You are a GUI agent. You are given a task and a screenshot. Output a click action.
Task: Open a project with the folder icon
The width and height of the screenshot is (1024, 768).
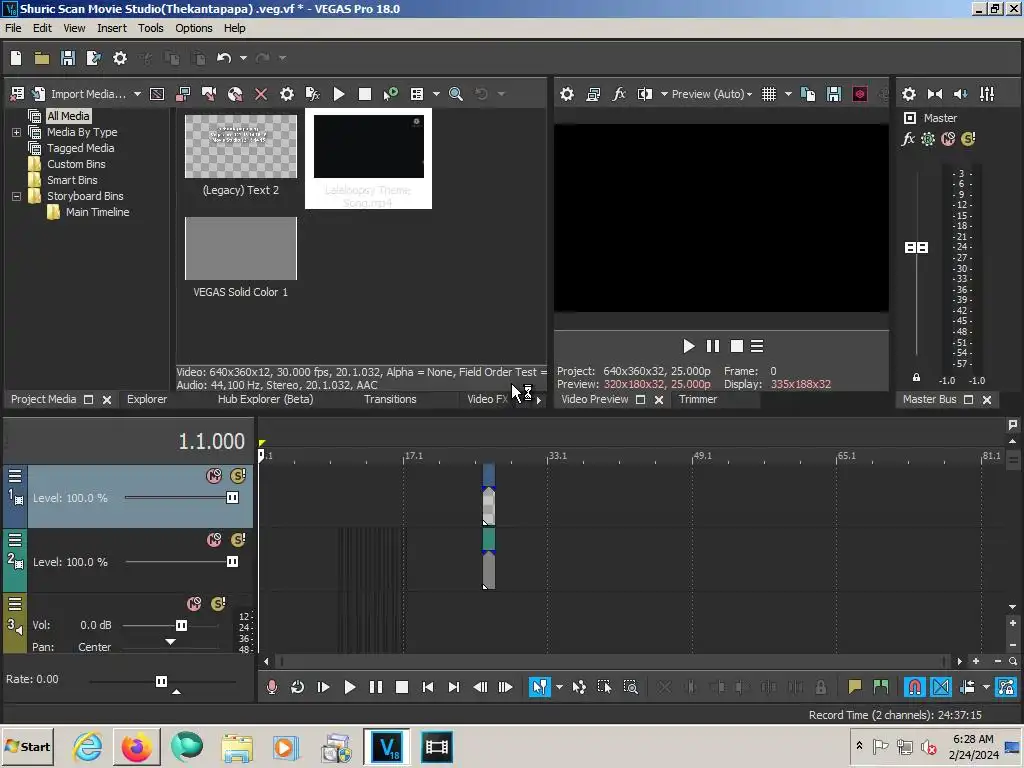pyautogui.click(x=42, y=58)
